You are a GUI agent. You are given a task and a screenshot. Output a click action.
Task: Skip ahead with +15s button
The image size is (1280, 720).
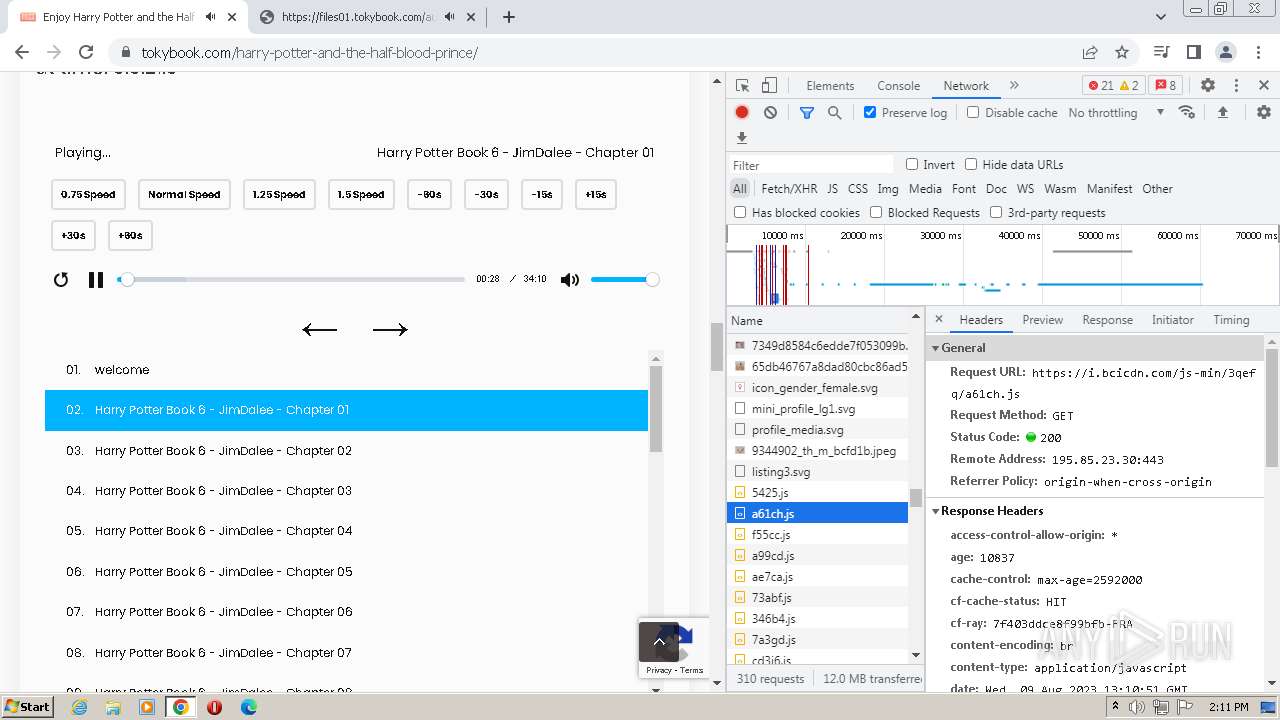click(596, 195)
